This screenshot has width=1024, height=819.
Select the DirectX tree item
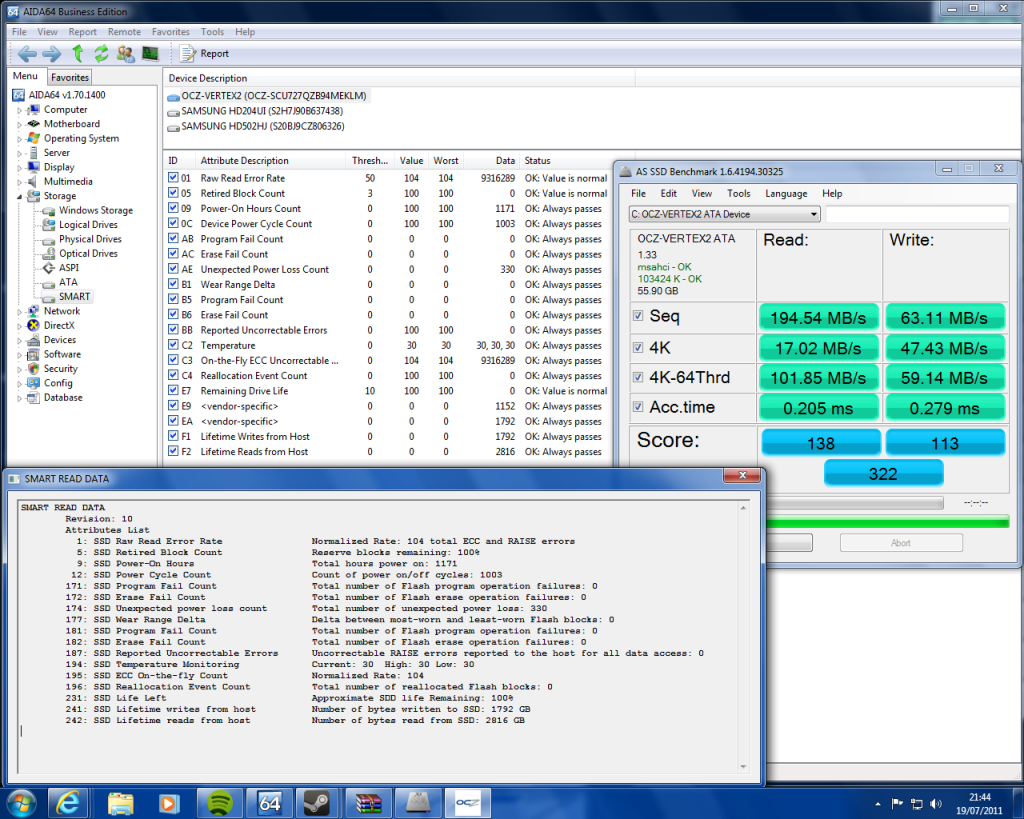(x=59, y=325)
